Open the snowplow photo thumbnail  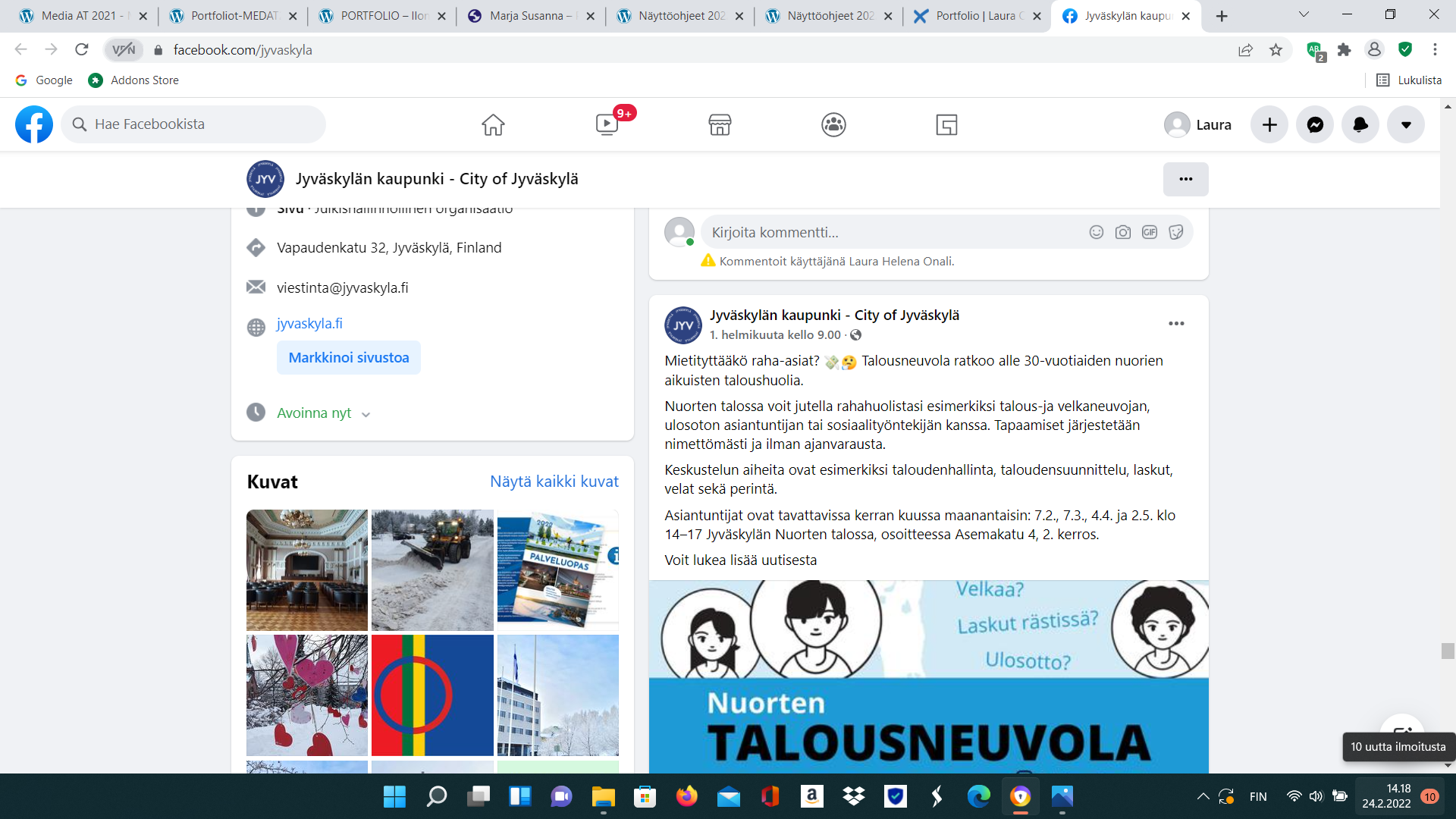click(432, 570)
